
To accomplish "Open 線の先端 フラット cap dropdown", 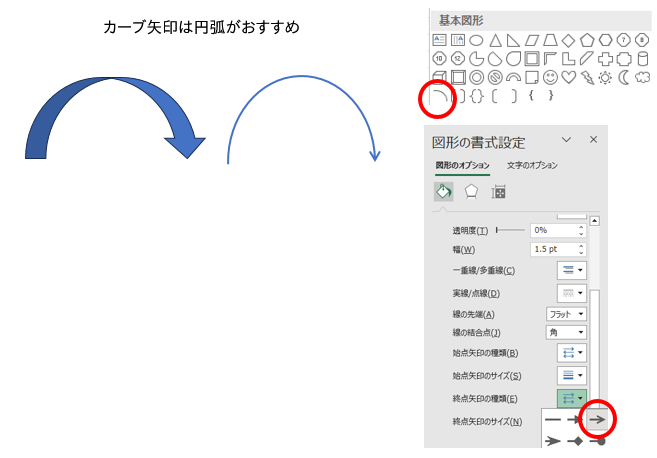I will tap(566, 314).
